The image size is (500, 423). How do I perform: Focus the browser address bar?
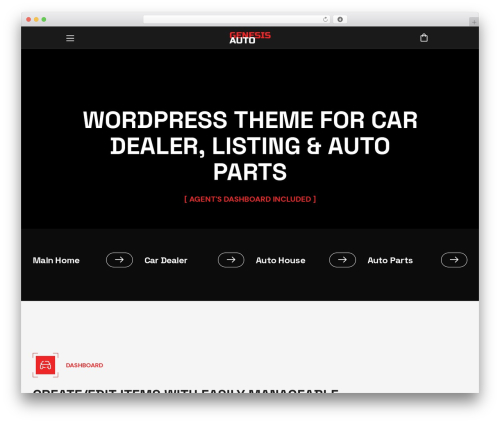236,19
